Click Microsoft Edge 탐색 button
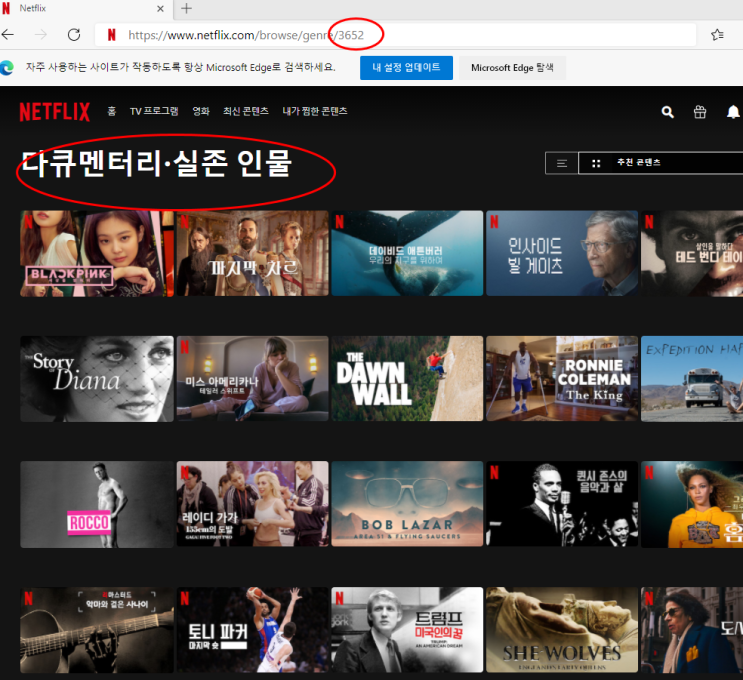Image resolution: width=743 pixels, height=680 pixels. pos(512,68)
